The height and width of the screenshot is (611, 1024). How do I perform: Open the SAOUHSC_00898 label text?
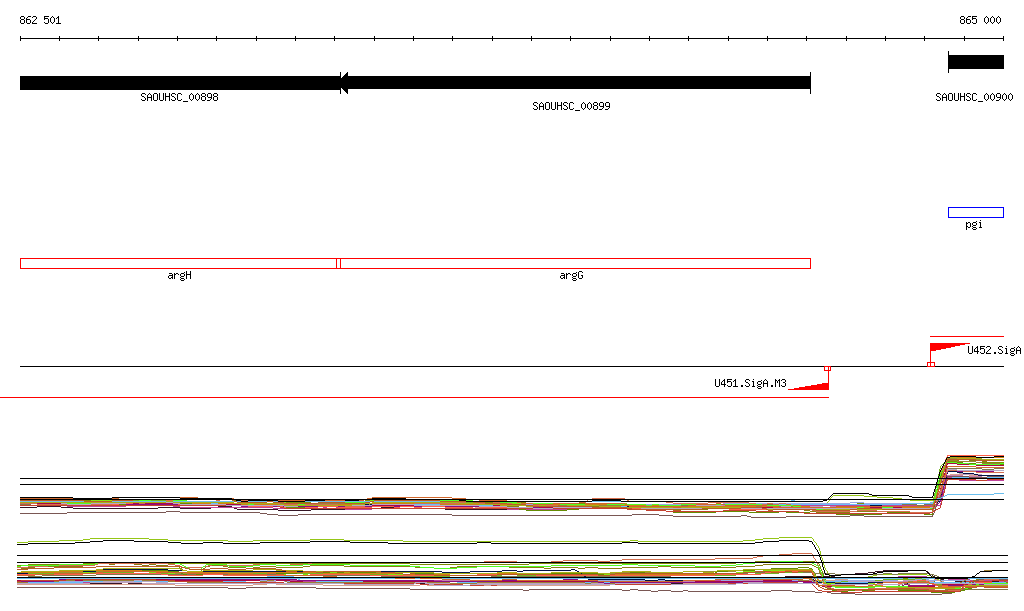tap(180, 97)
